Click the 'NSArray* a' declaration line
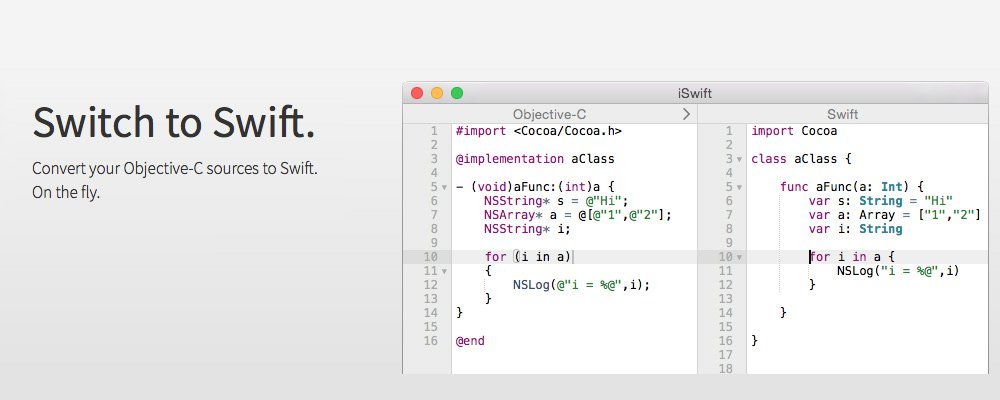This screenshot has width=1000, height=400. 578,215
